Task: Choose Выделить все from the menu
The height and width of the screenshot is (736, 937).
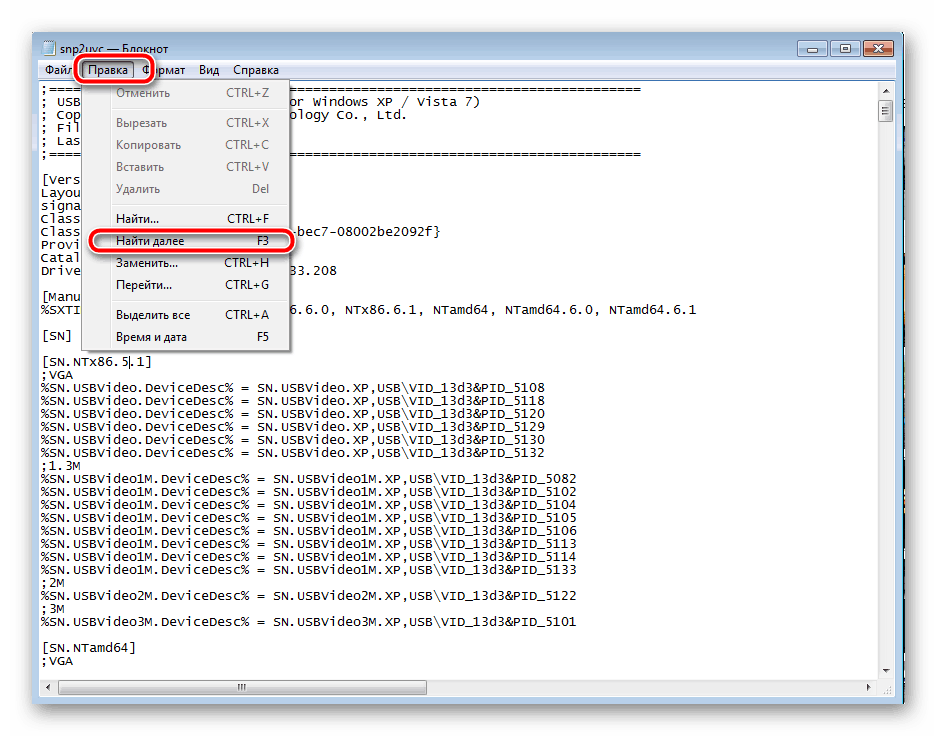Action: (152, 315)
